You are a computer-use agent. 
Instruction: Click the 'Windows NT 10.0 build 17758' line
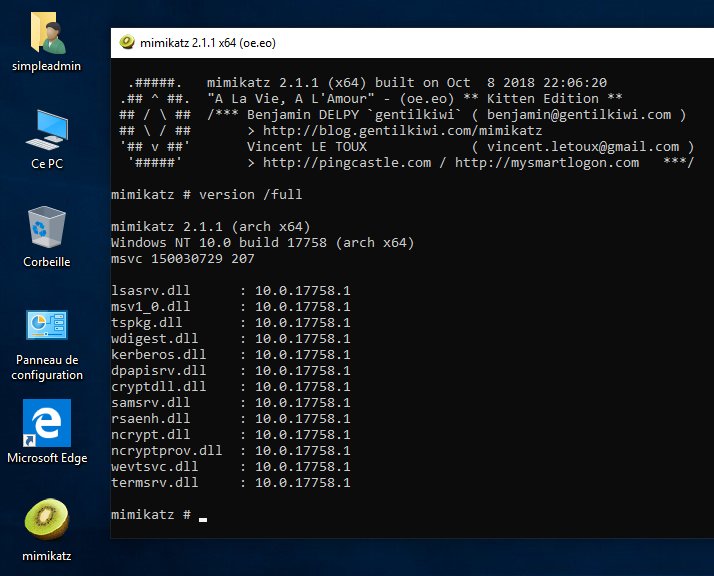(x=263, y=242)
